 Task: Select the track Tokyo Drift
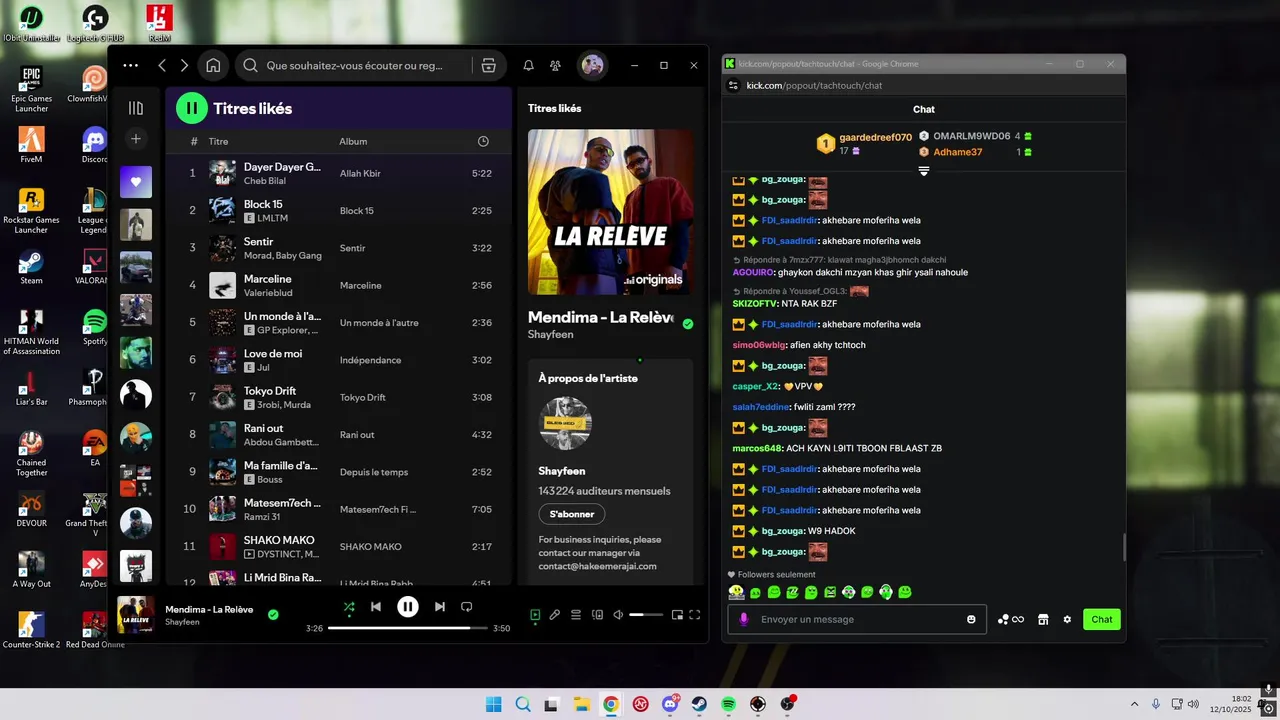pyautogui.click(x=339, y=397)
